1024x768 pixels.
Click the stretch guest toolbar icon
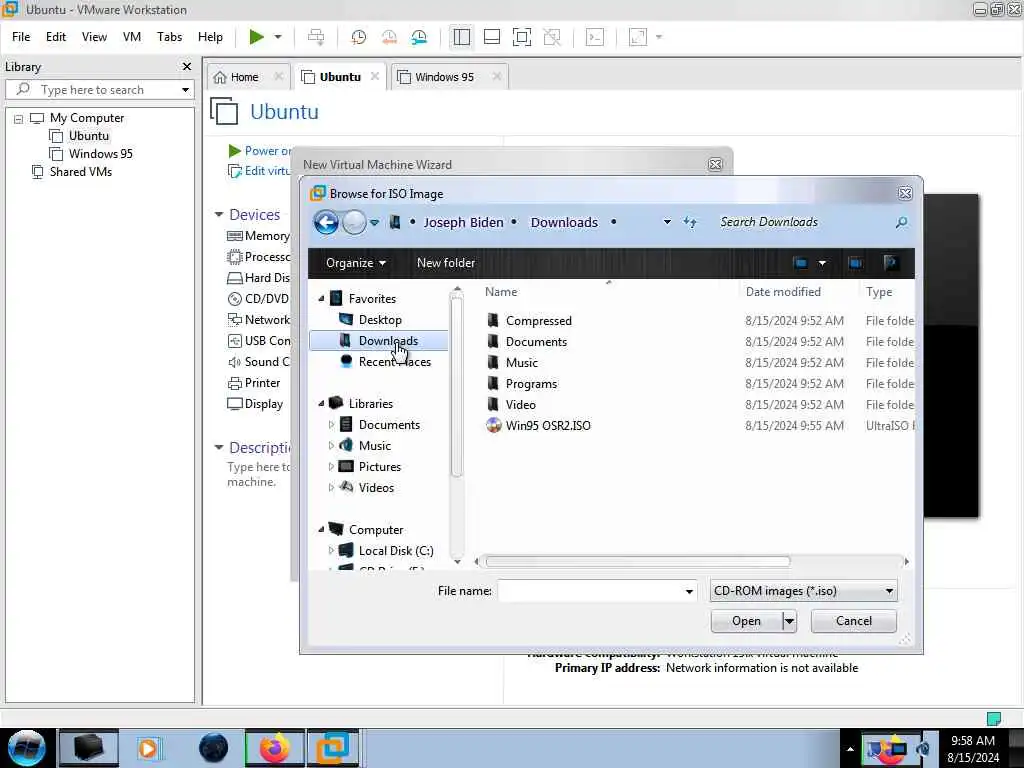(x=638, y=37)
